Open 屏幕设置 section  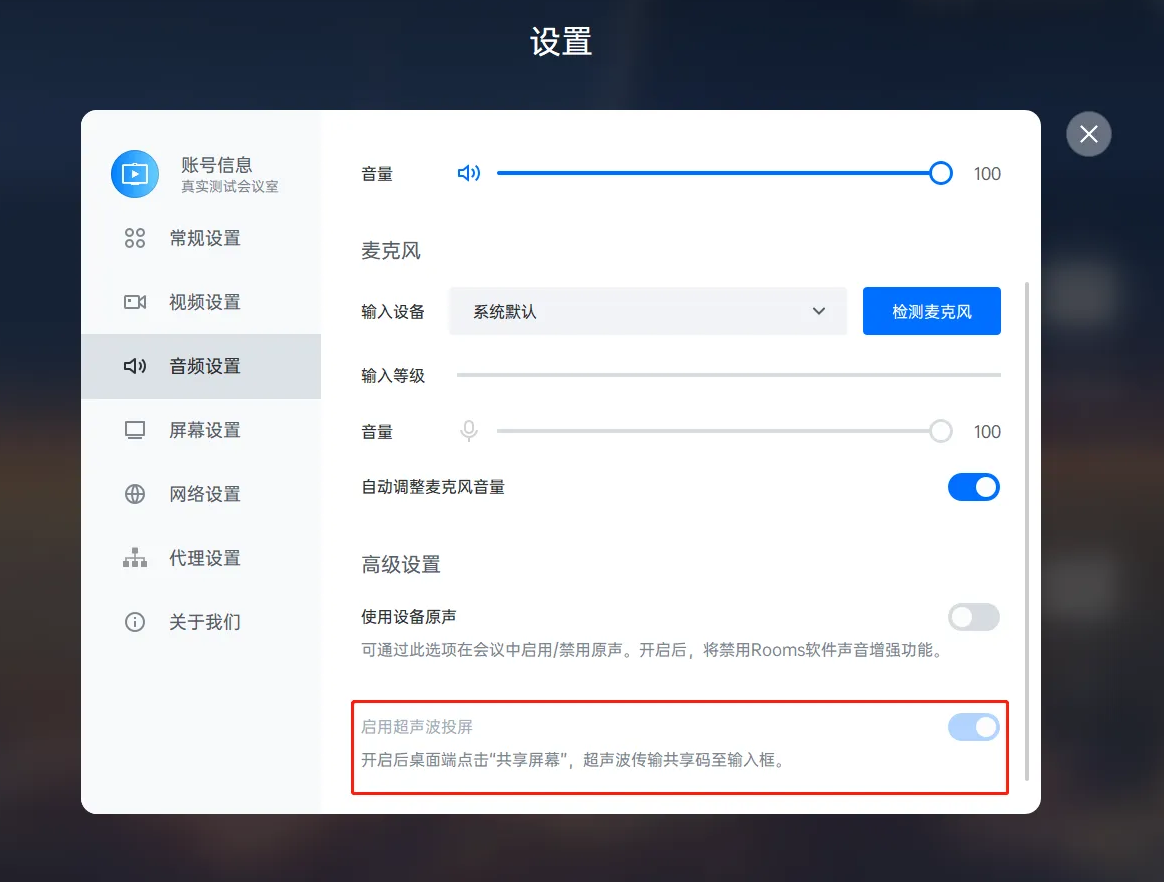coord(201,430)
